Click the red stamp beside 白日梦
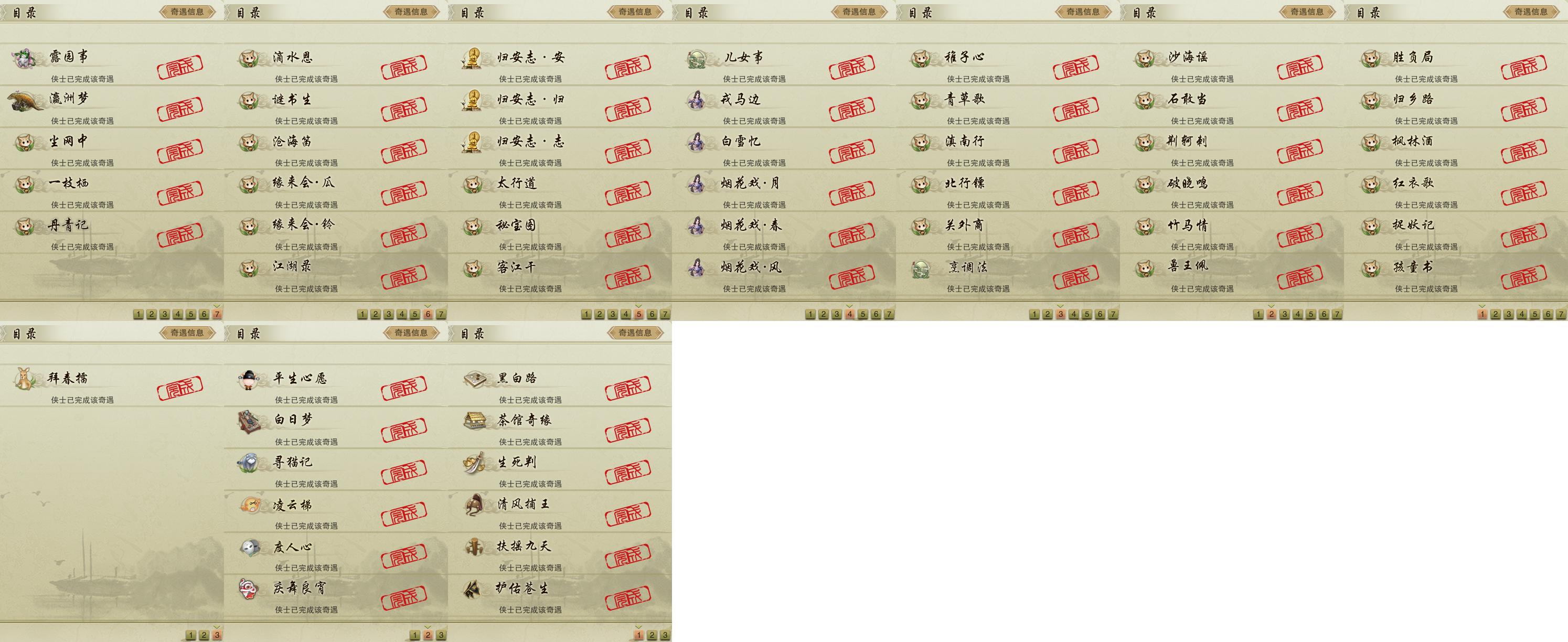1568x642 pixels. (x=404, y=429)
